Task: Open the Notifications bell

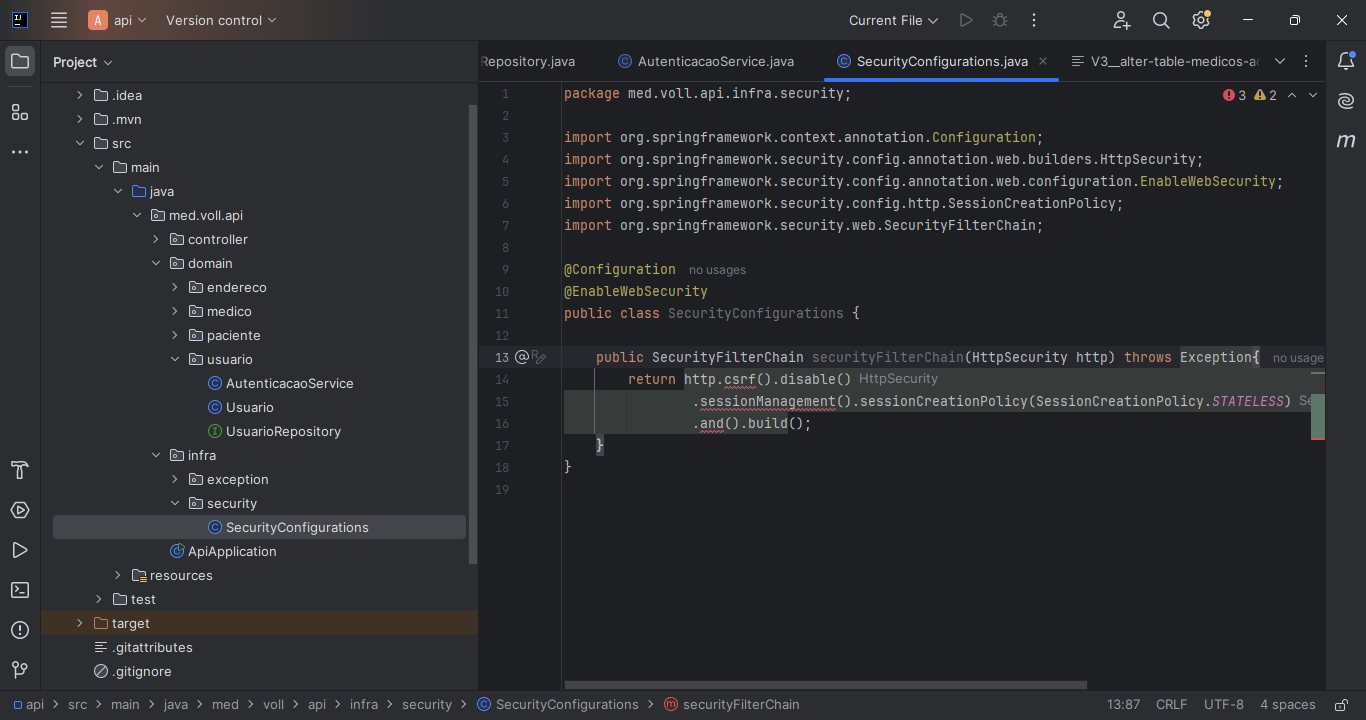Action: (x=1346, y=61)
